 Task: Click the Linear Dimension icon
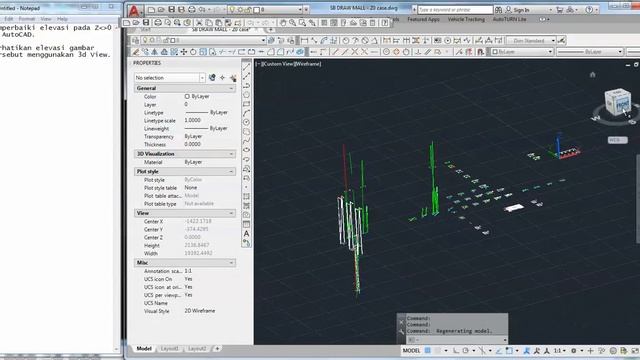(304, 40)
